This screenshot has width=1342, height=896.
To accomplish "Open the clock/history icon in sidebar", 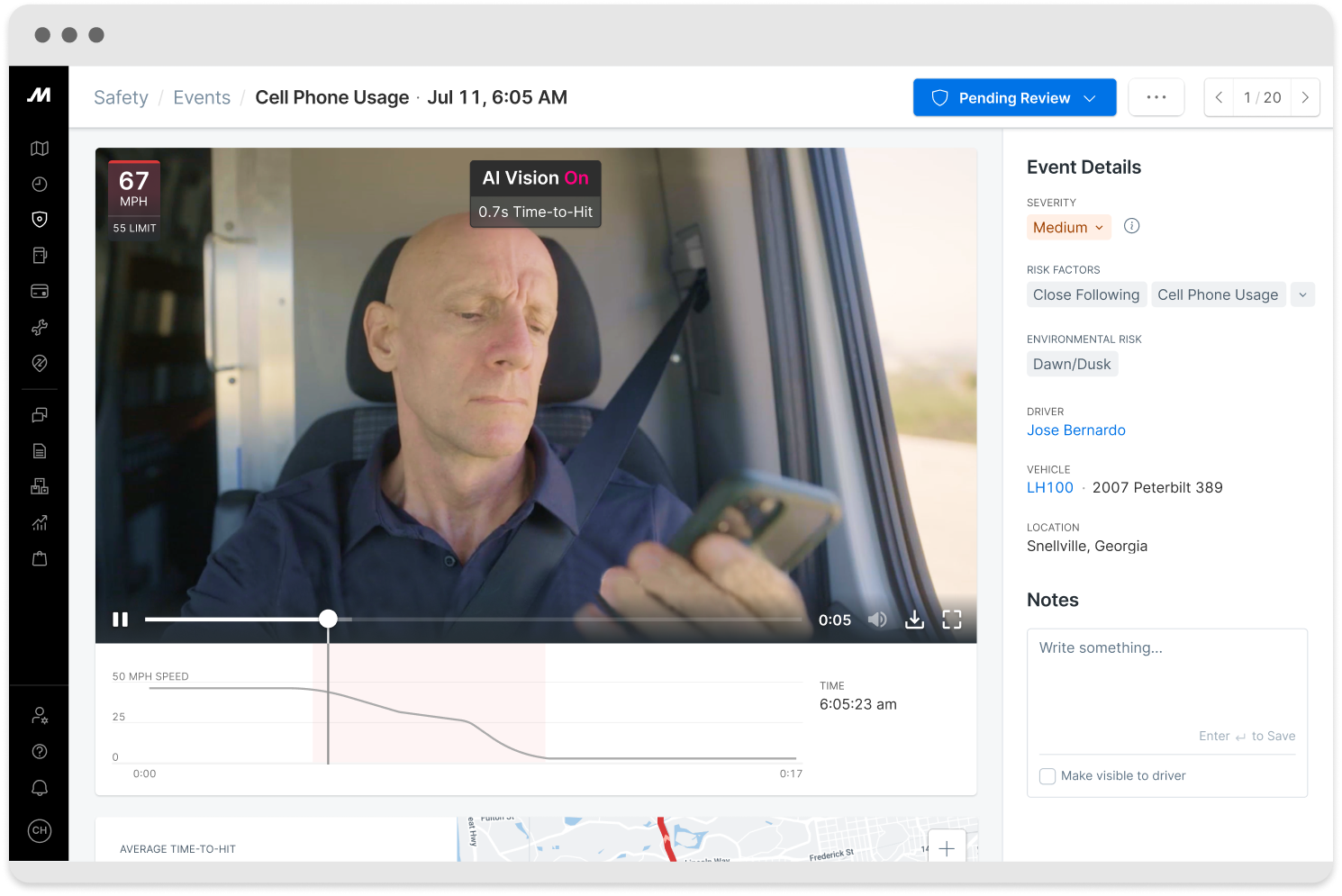I will click(40, 185).
